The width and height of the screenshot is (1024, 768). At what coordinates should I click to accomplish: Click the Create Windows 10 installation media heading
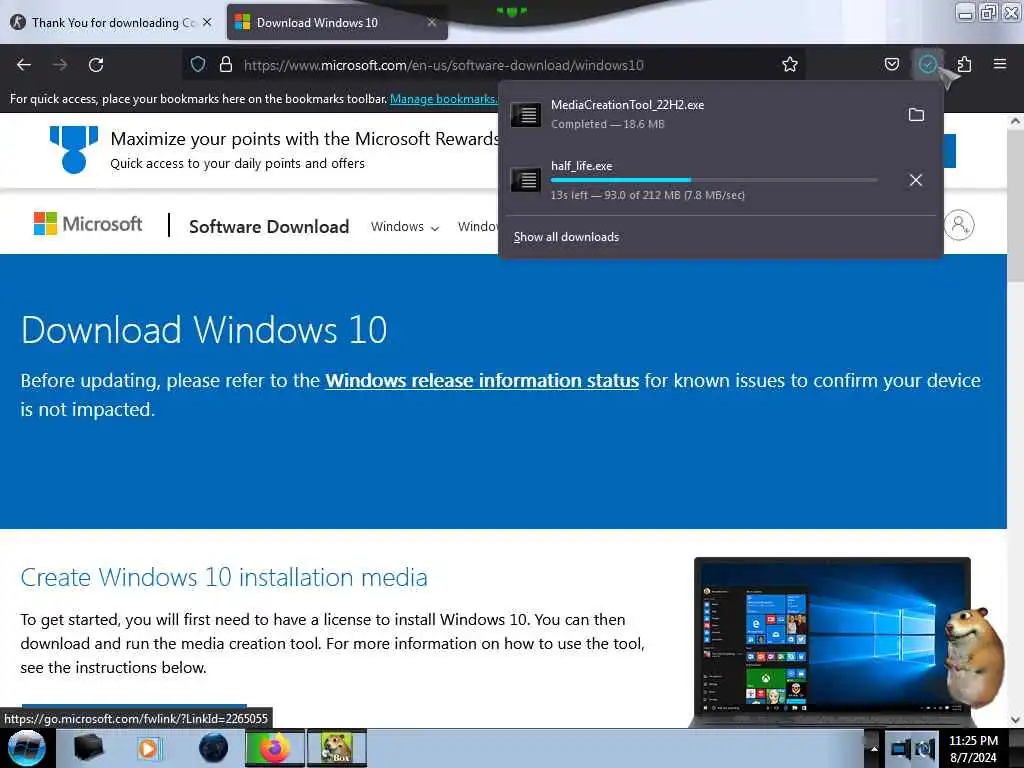click(x=224, y=577)
